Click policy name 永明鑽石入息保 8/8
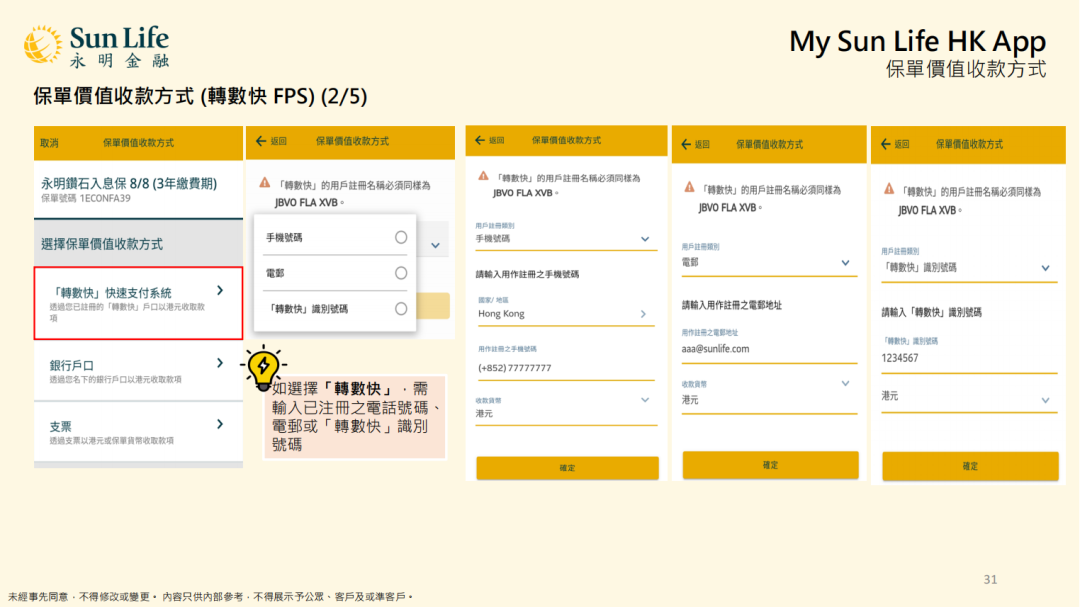The height and width of the screenshot is (607, 1080). click(x=129, y=183)
